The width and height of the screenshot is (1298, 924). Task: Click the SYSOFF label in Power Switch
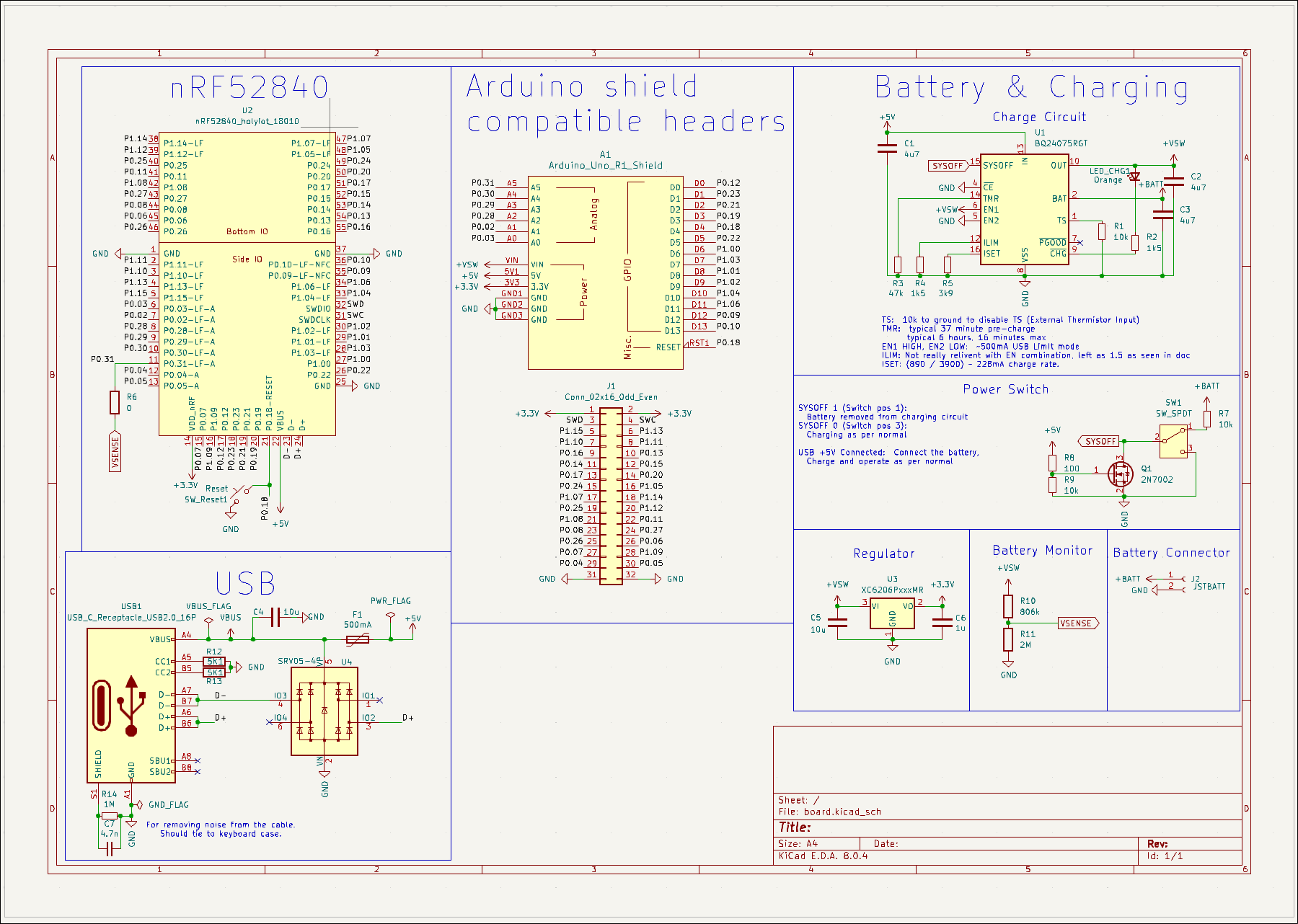[x=1100, y=441]
